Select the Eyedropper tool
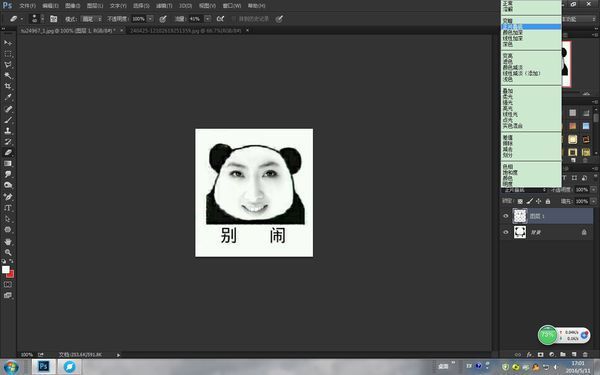Image resolution: width=600 pixels, height=375 pixels. [x=8, y=98]
